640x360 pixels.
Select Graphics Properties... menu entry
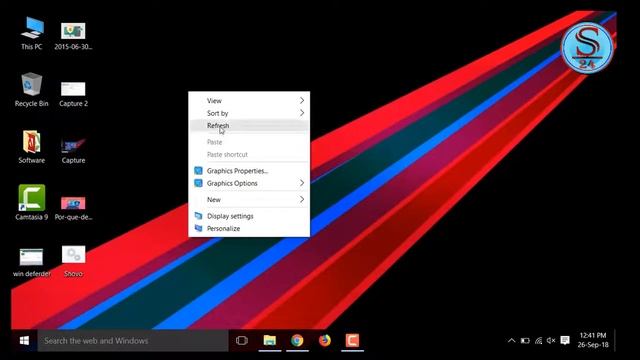pos(249,171)
